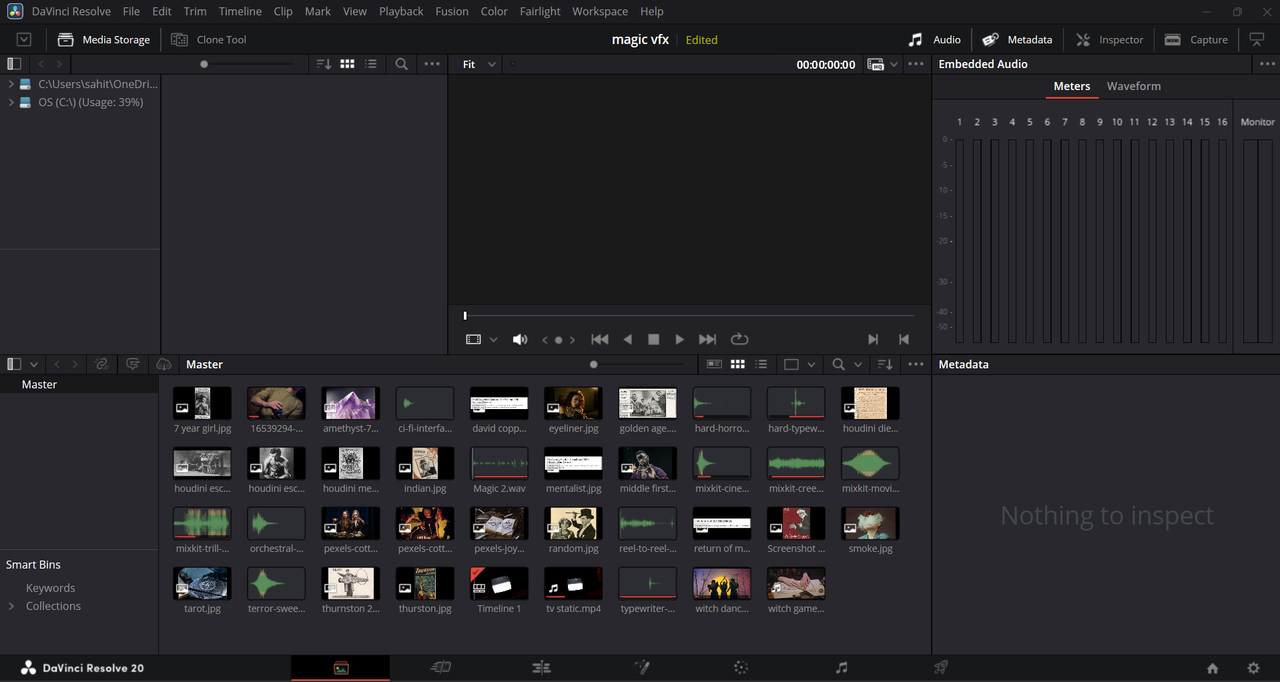Set mark in point in viewer

tap(873, 339)
